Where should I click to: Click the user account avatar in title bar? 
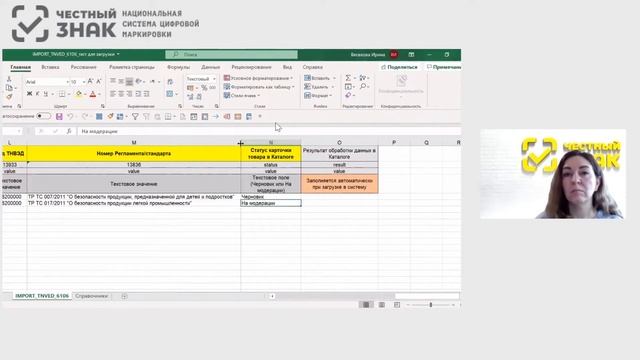(x=394, y=54)
